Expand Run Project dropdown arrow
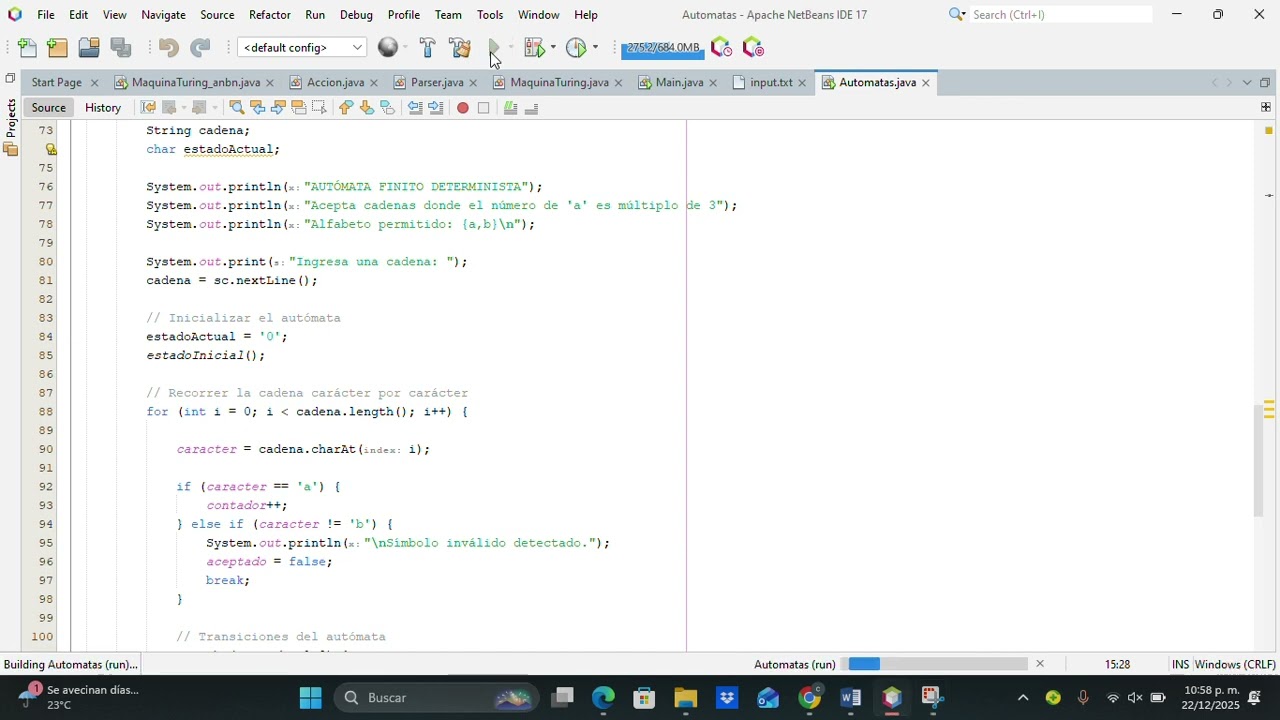 tap(510, 47)
